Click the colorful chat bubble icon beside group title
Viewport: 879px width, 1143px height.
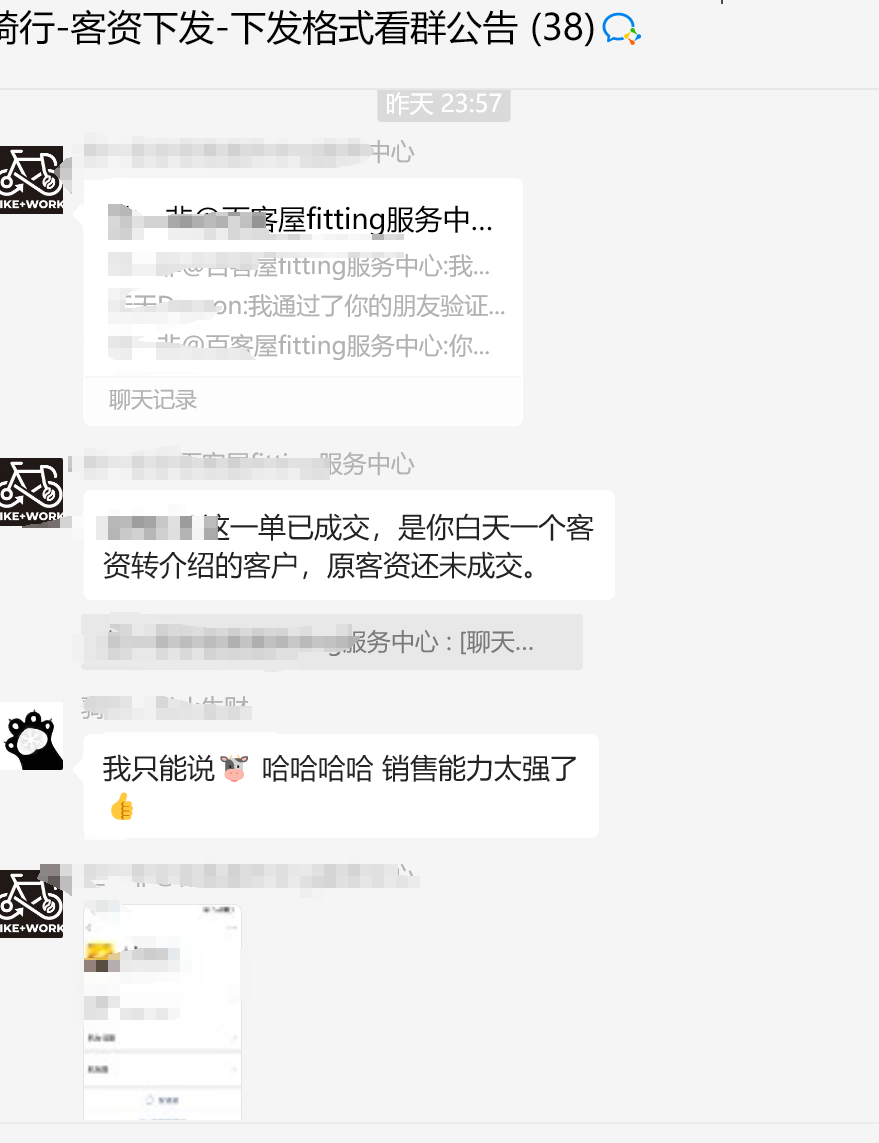(x=622, y=30)
